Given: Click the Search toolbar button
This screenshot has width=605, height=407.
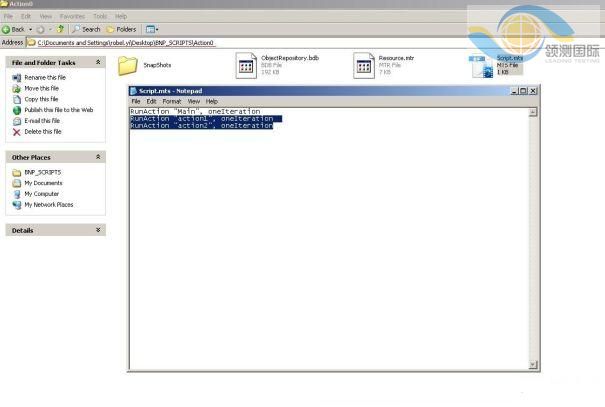Looking at the screenshot, I should (86, 29).
